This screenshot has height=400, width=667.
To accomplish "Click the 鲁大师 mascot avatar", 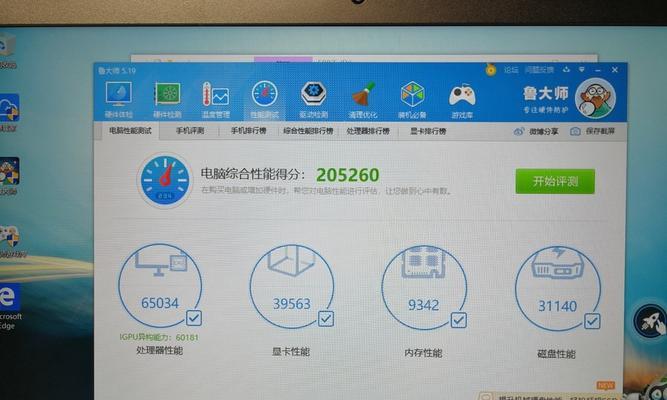I will pos(595,98).
